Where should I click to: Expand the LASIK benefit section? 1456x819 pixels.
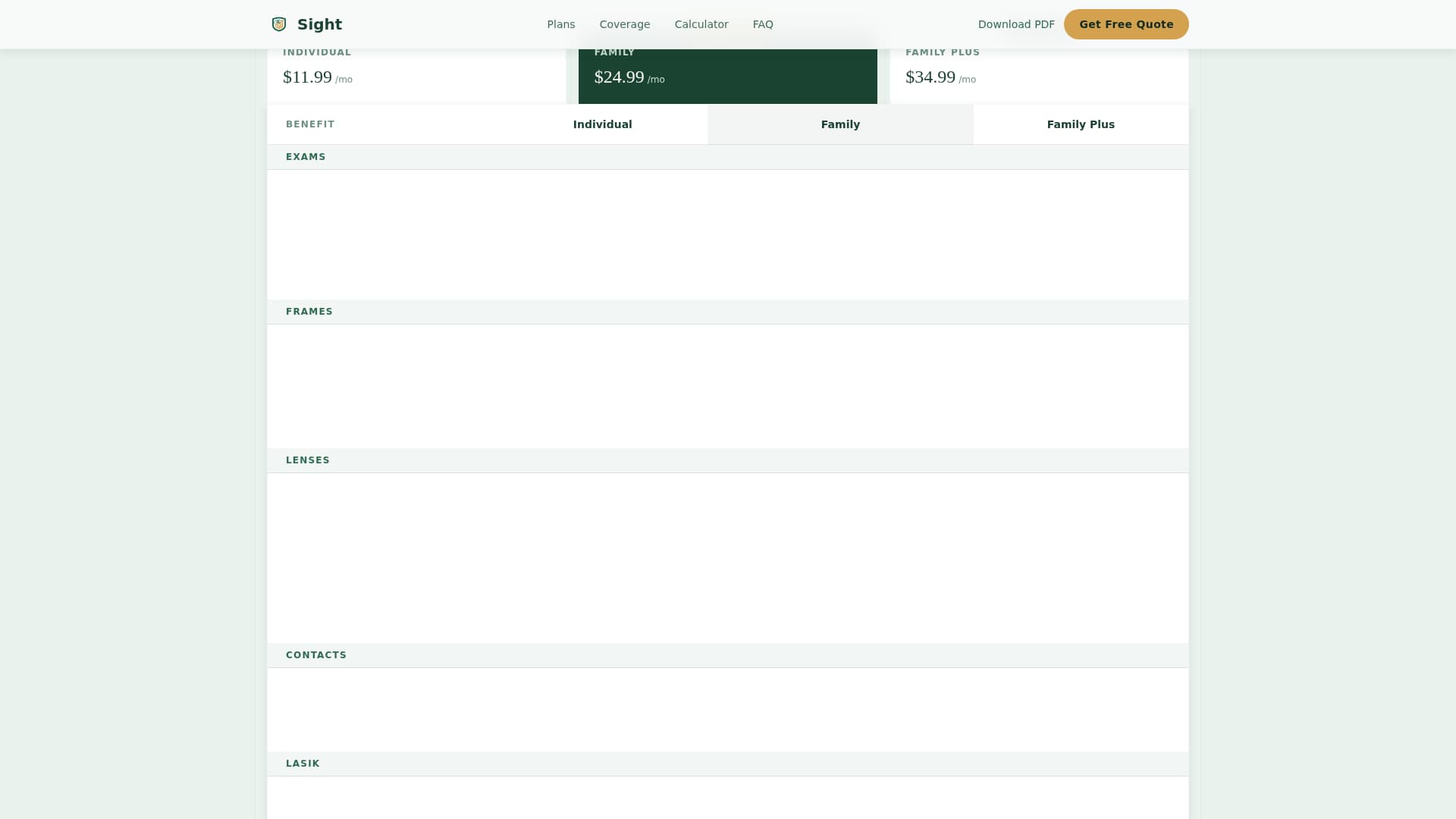coord(303,764)
